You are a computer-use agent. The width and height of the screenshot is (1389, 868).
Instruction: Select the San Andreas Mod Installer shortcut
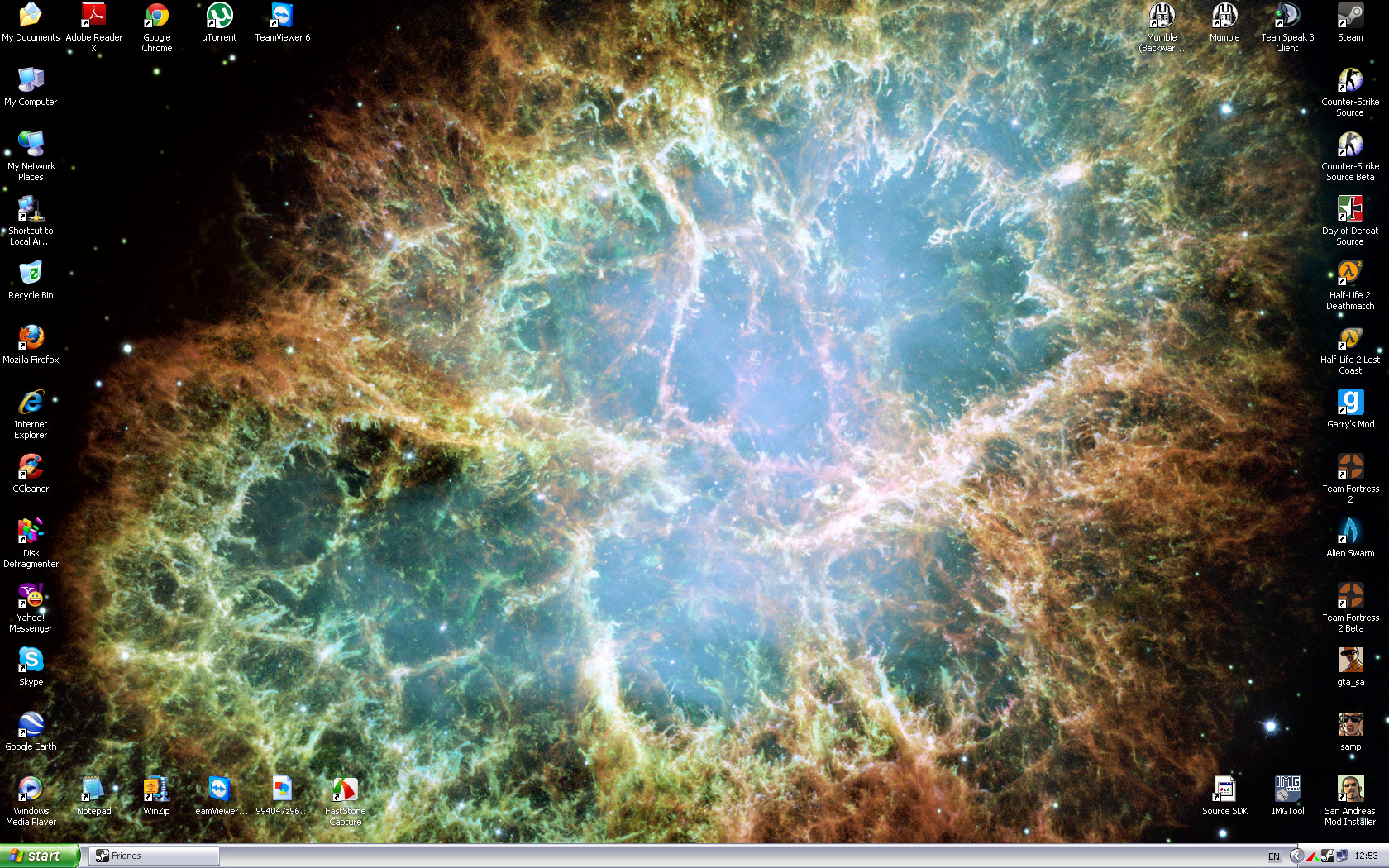pos(1350,801)
